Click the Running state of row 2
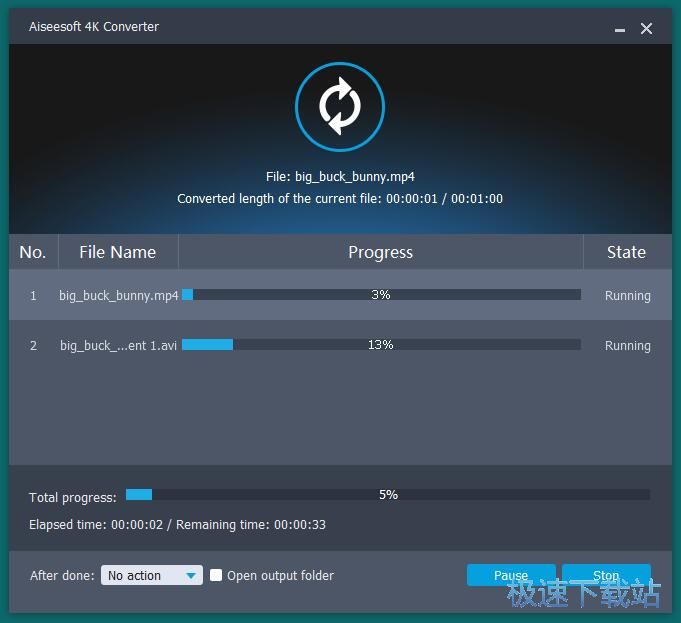Image resolution: width=681 pixels, height=623 pixels. [x=628, y=345]
